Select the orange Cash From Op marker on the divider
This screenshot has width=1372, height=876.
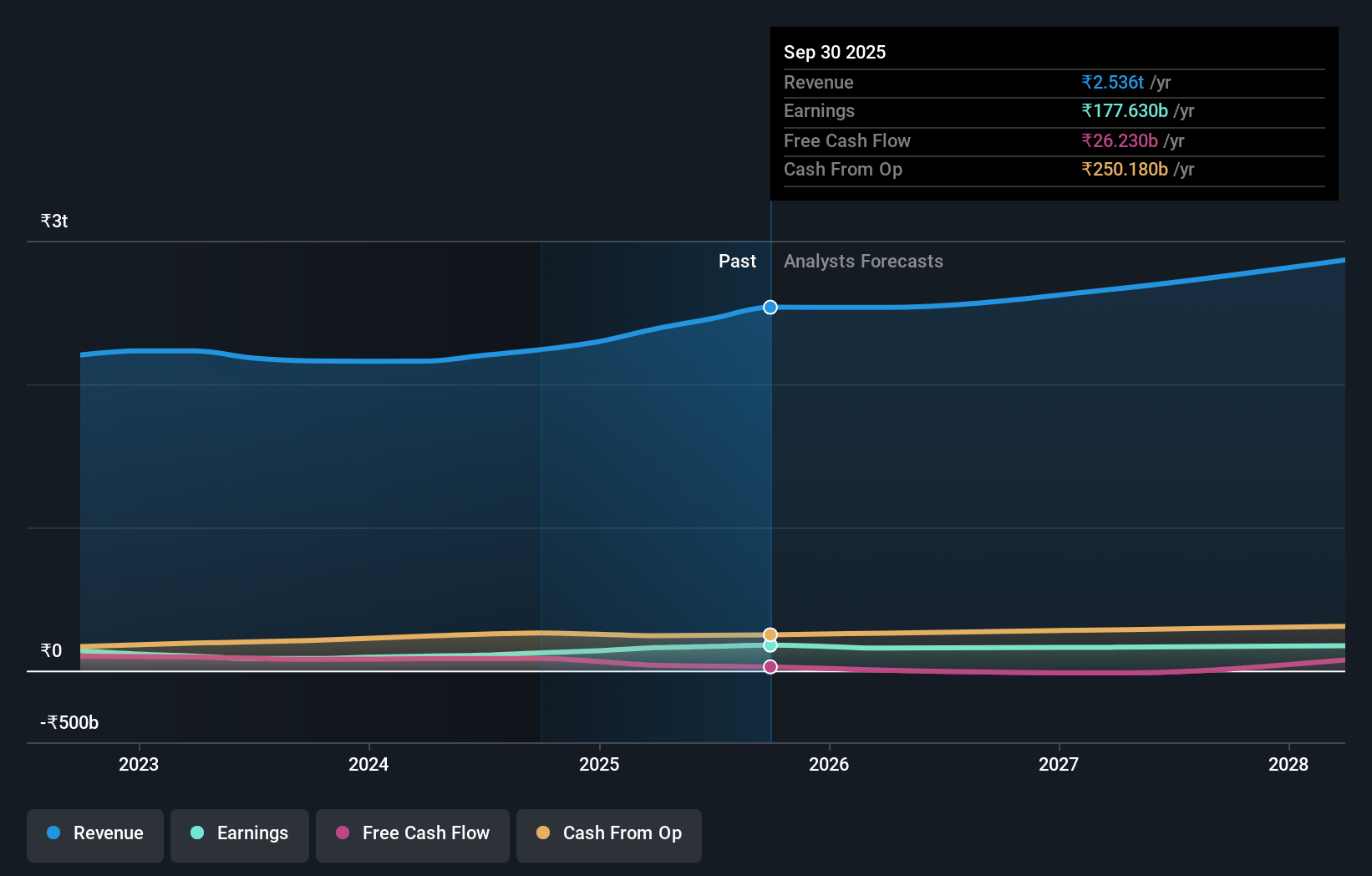pyautogui.click(x=770, y=633)
